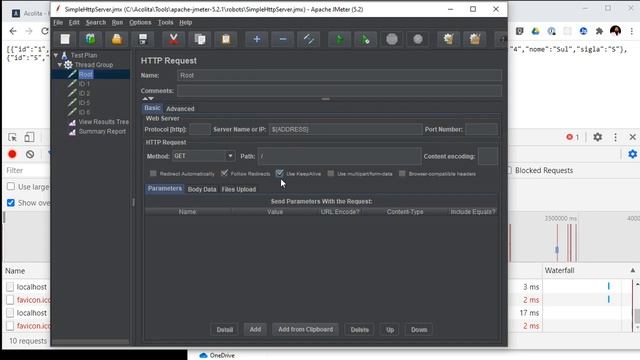Click the DevTools Filter input field

(x=27, y=170)
